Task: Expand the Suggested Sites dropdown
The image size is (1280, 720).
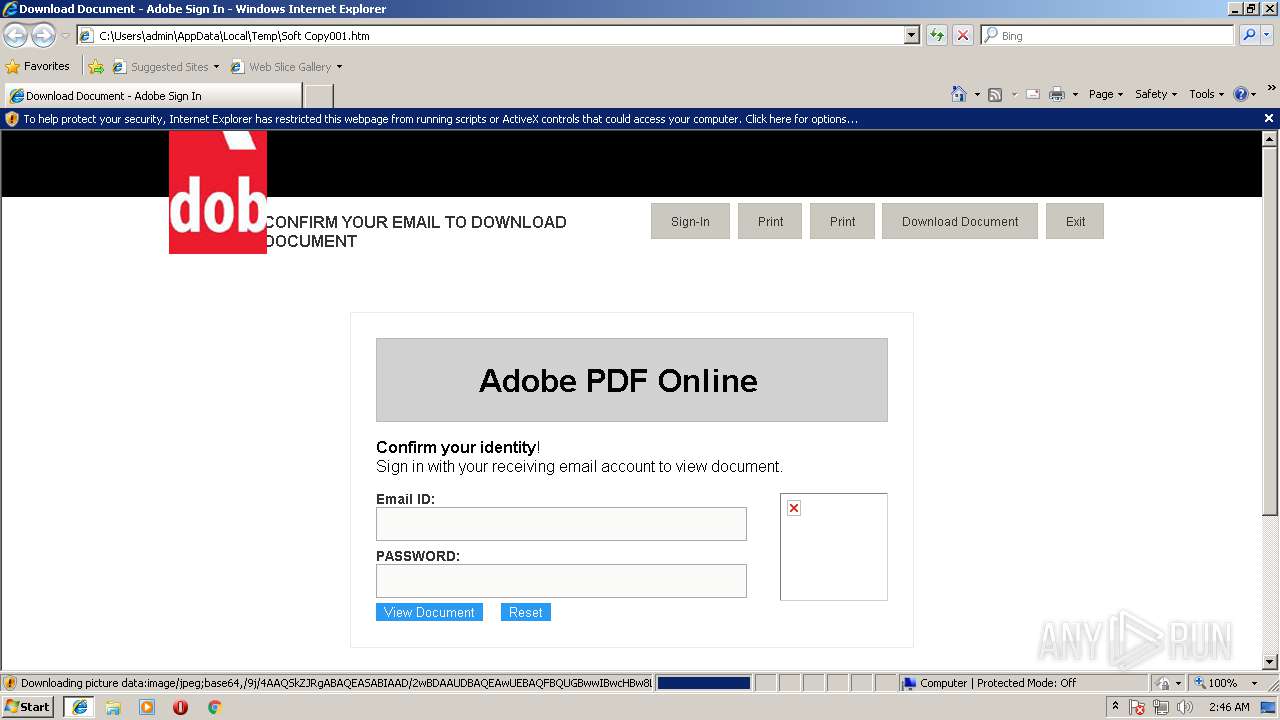Action: click(x=216, y=67)
